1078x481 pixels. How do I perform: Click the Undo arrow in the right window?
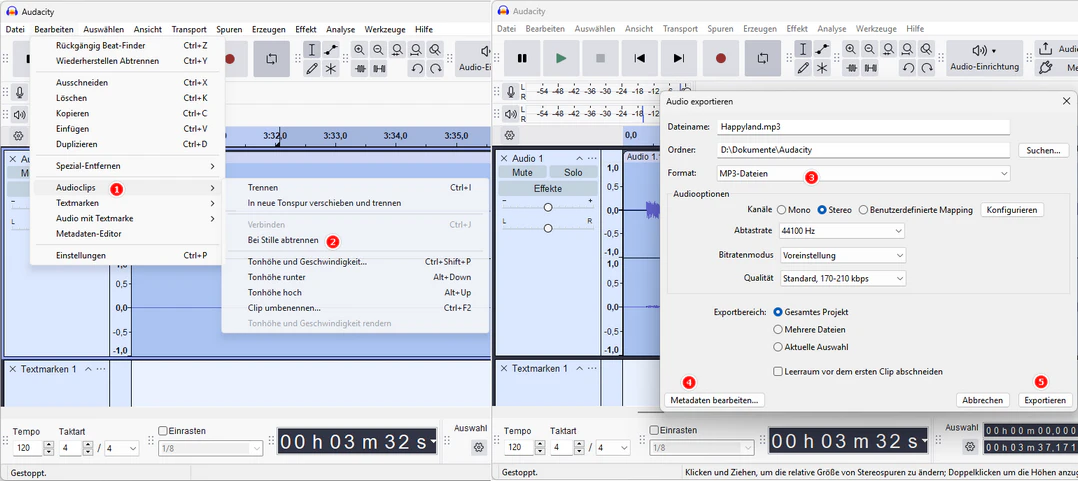coord(908,68)
